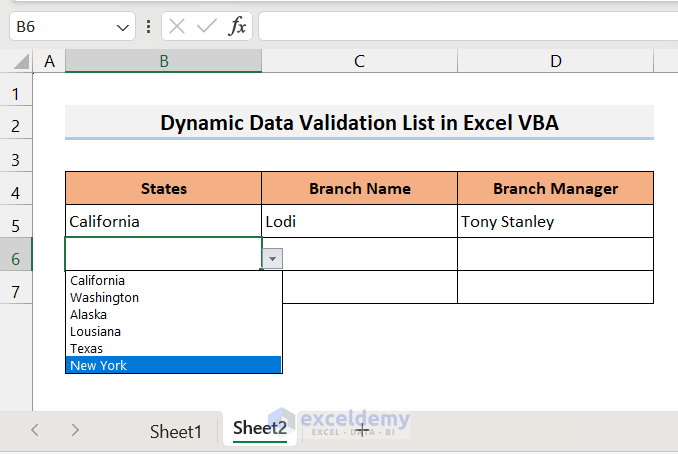Click the formula bar options dots
678x454 pixels.
pos(148,27)
